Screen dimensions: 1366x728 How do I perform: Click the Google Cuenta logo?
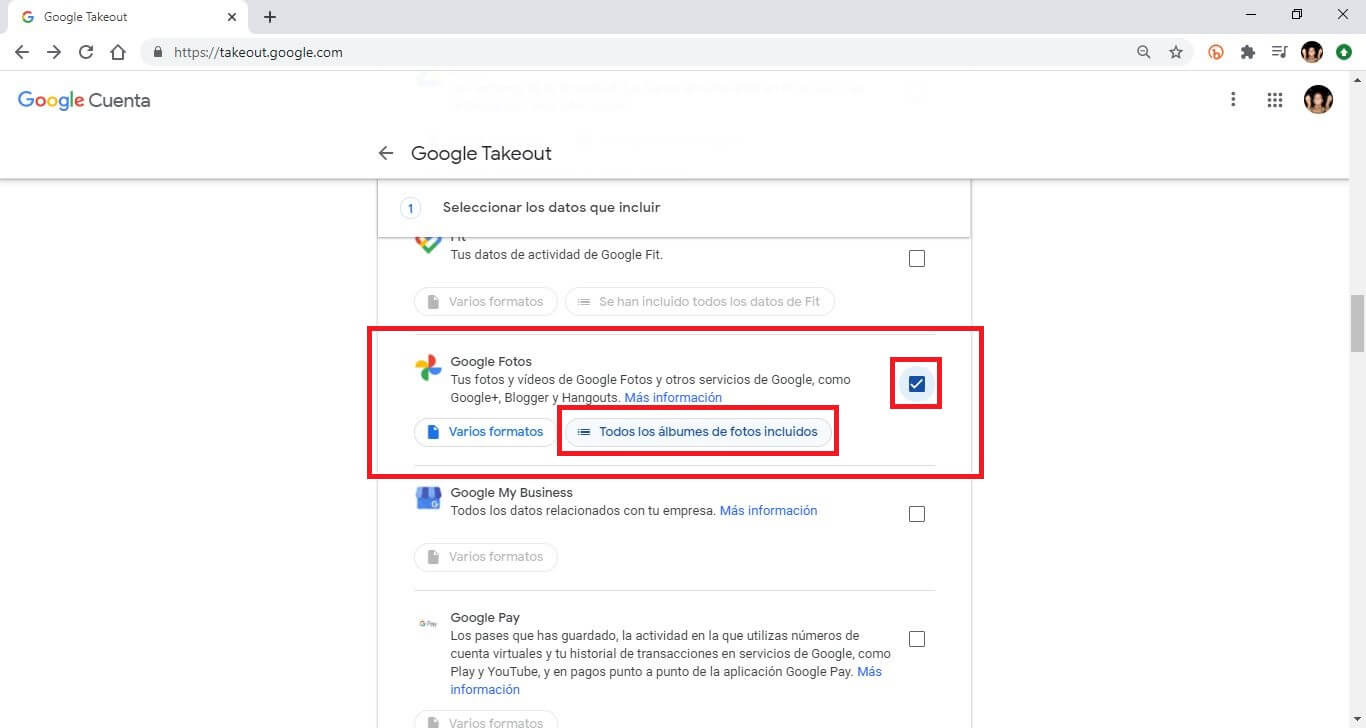click(x=84, y=100)
